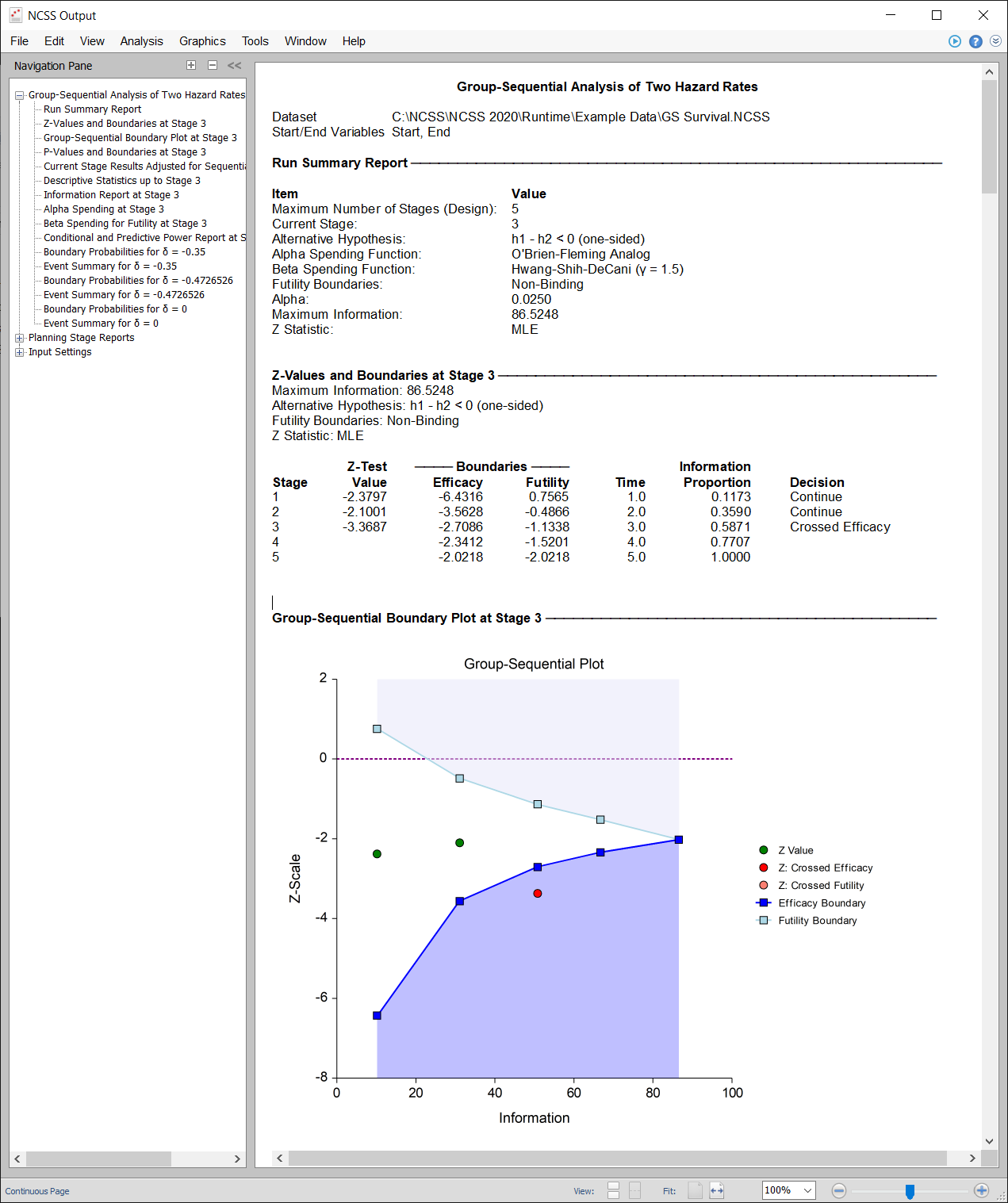Hide the Navigation Pane using << button
This screenshot has width=1008, height=1203.
tap(234, 66)
